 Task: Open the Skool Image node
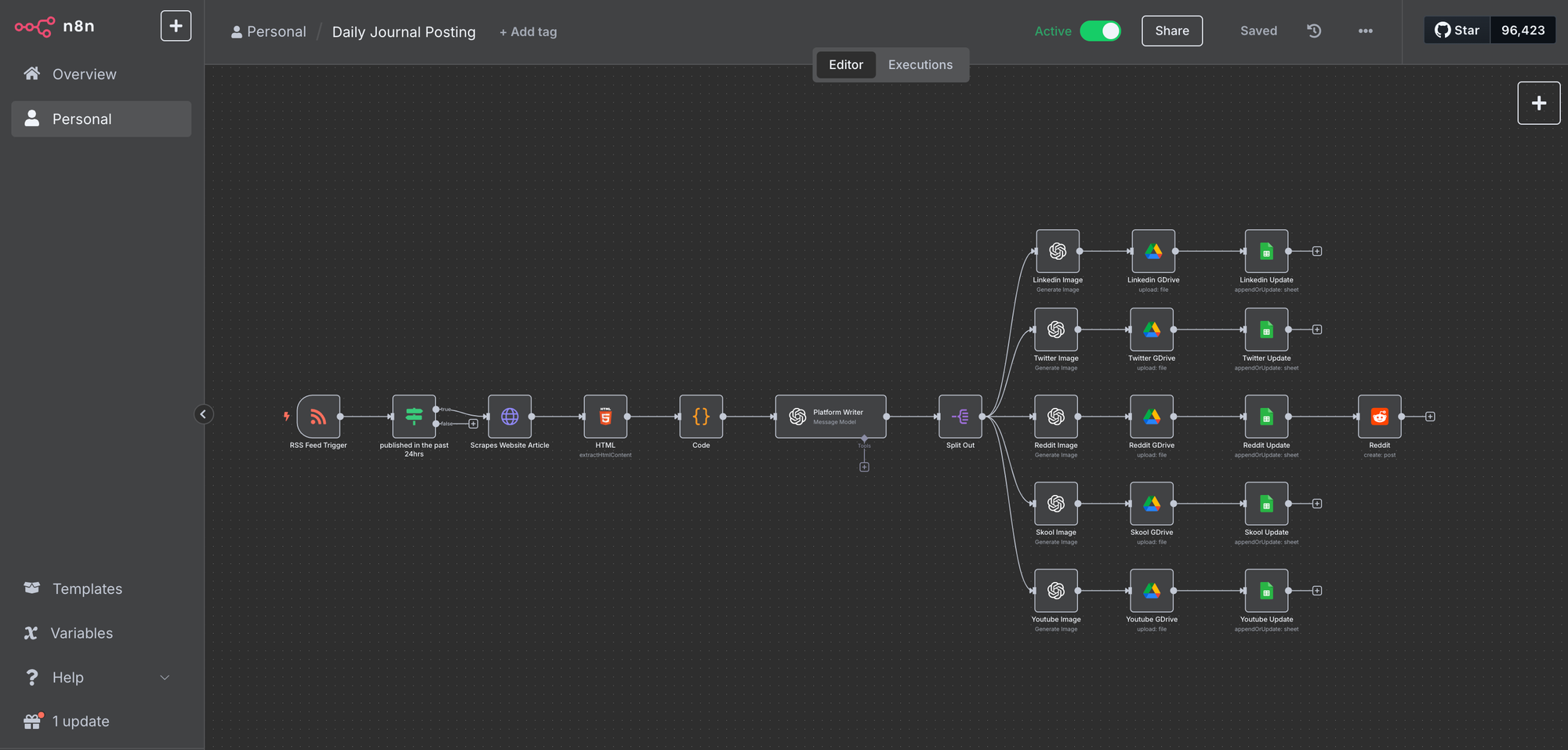1056,504
